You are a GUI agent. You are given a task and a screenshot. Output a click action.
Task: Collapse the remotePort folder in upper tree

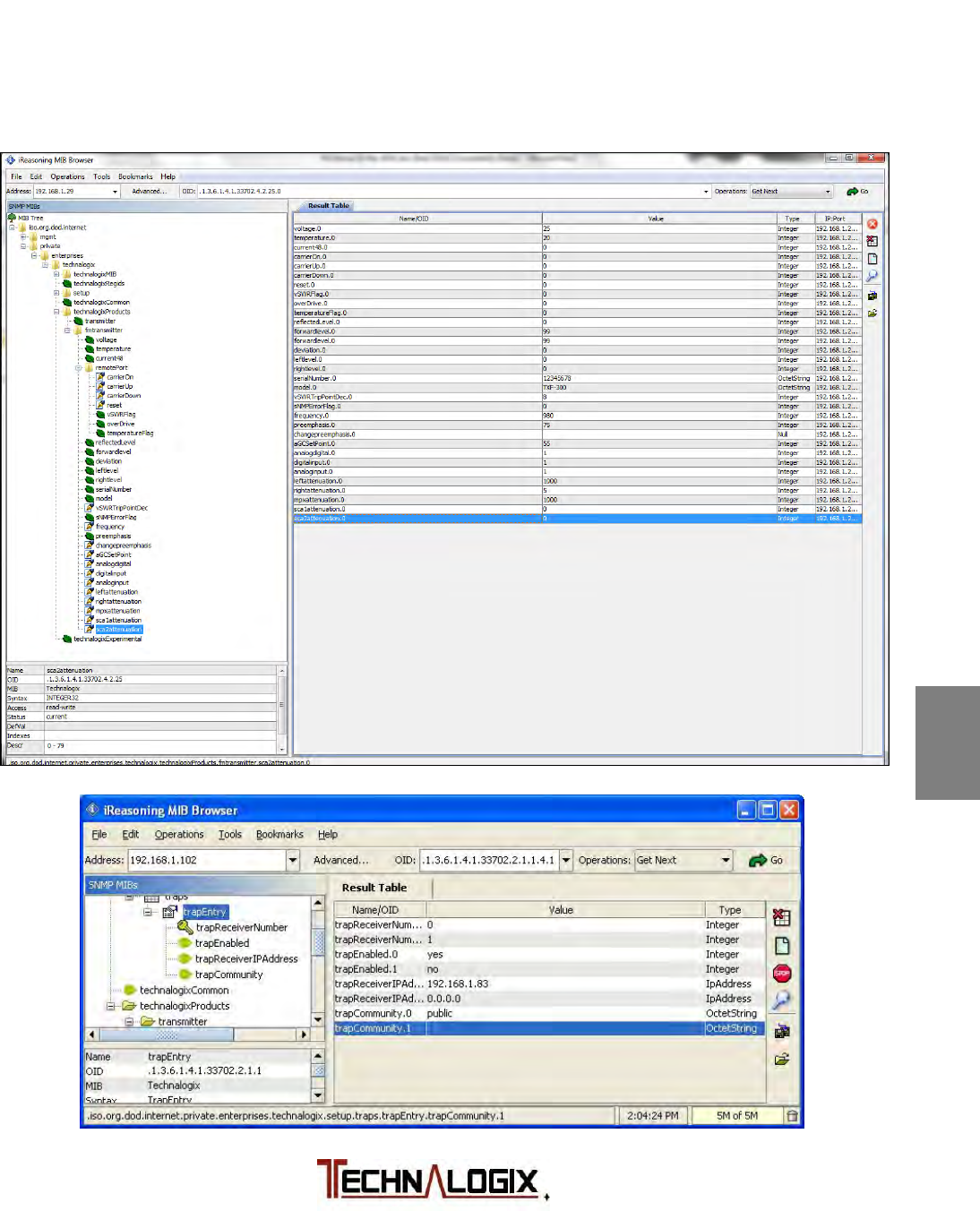[x=79, y=367]
